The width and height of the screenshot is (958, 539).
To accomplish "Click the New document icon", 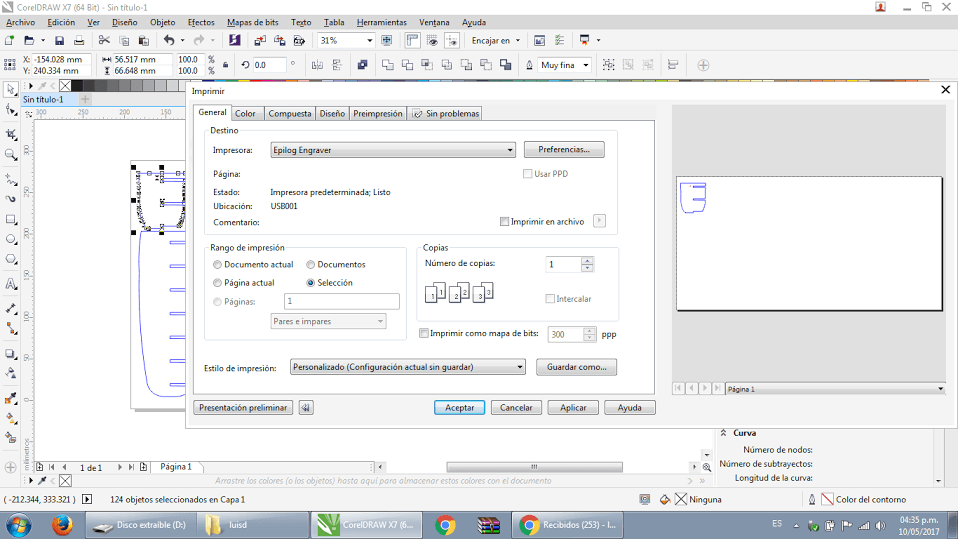I will pyautogui.click(x=10, y=40).
